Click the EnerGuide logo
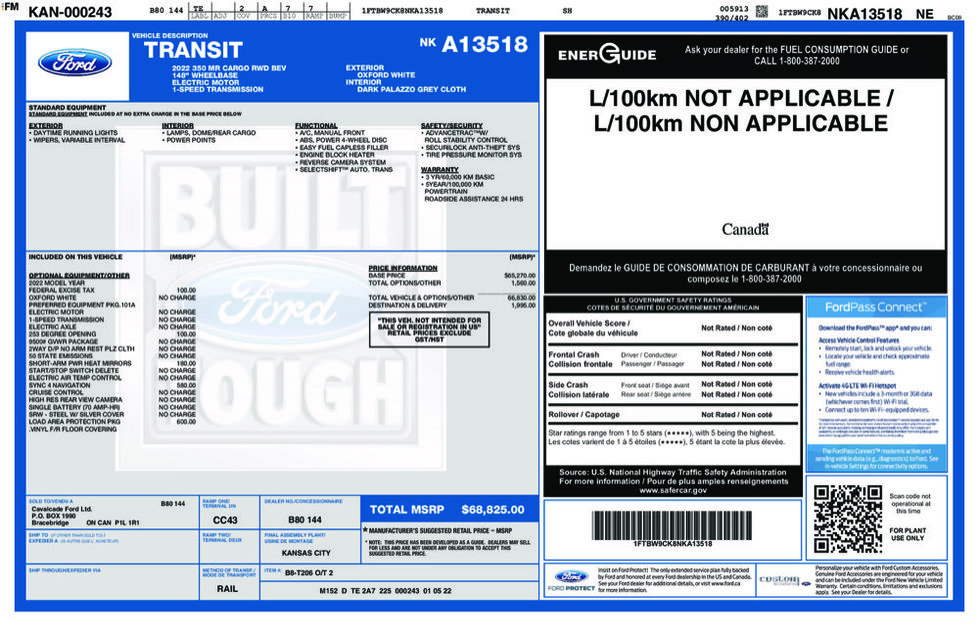Viewport: 979px width, 633px height. coord(607,55)
